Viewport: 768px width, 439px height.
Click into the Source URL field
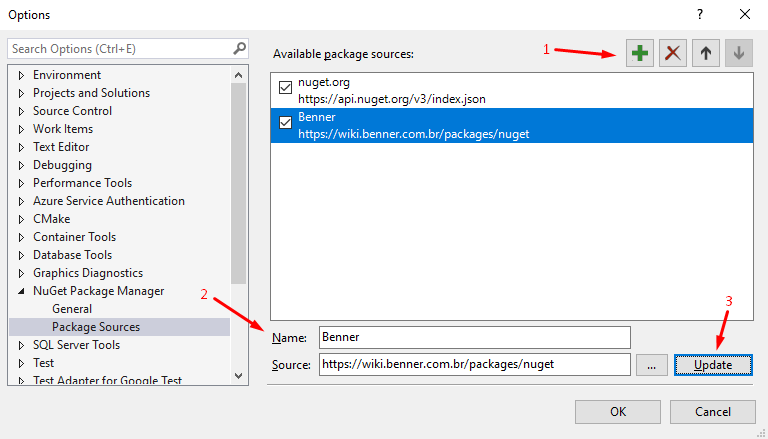click(x=475, y=365)
